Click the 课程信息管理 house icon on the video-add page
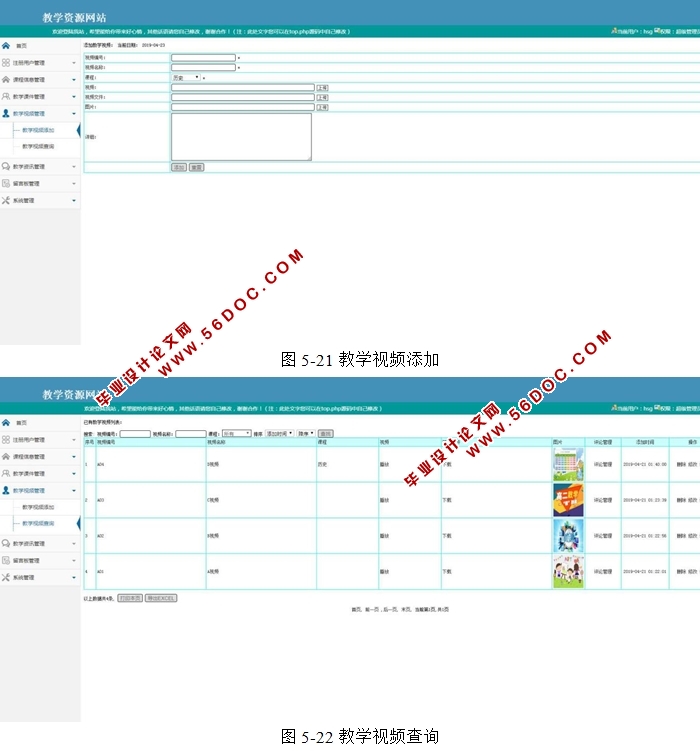 (x=6, y=80)
